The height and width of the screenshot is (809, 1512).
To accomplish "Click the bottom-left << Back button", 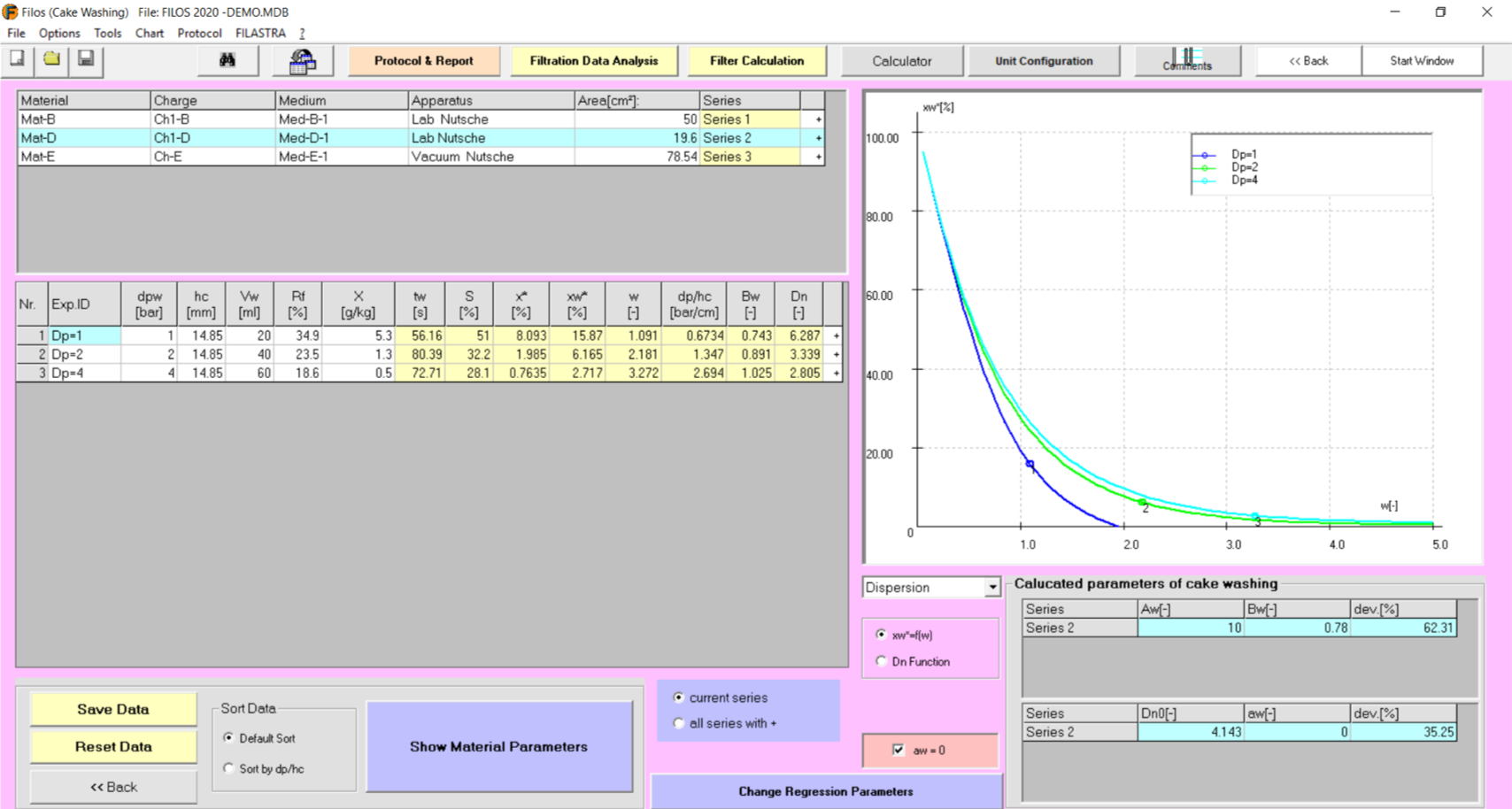I will click(x=113, y=787).
